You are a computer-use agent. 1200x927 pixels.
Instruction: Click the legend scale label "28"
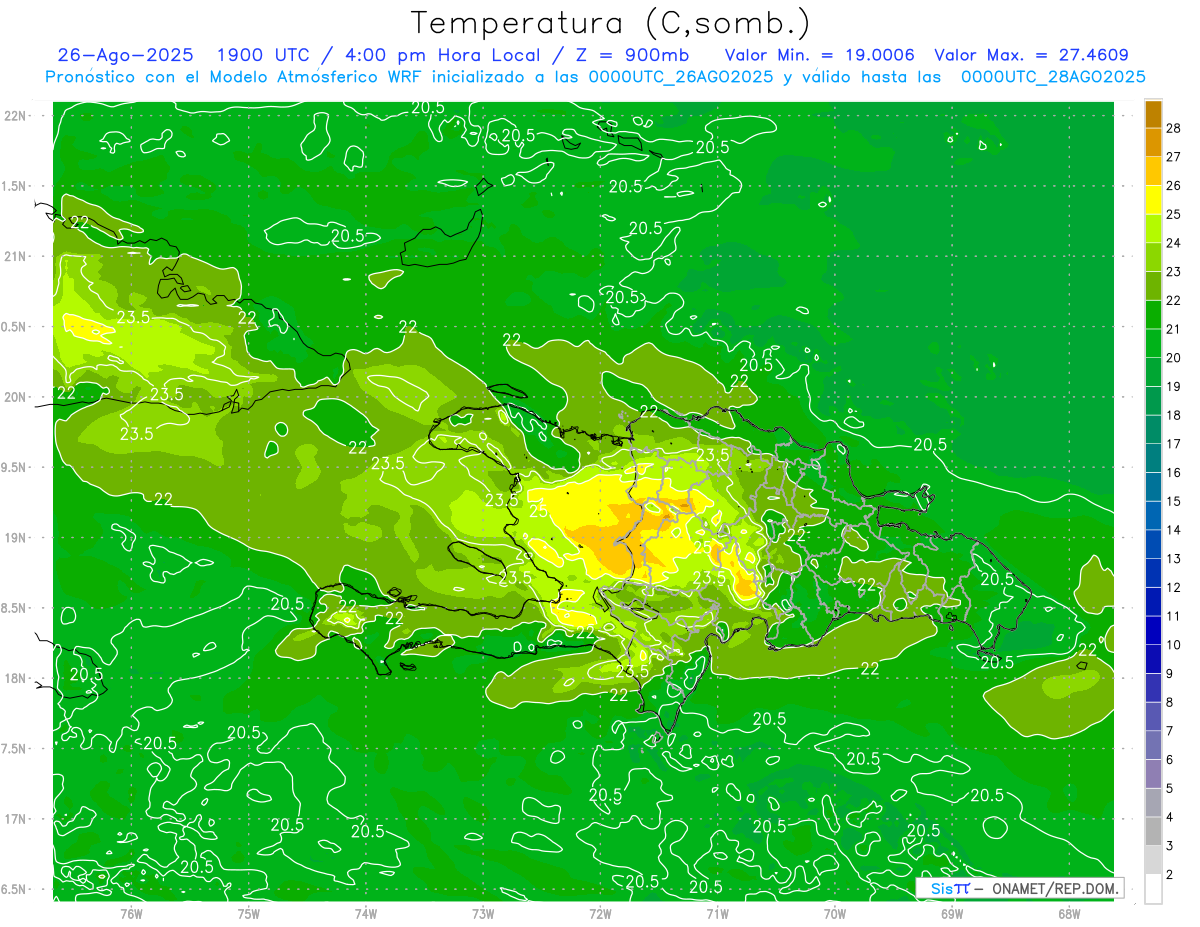(x=1174, y=128)
